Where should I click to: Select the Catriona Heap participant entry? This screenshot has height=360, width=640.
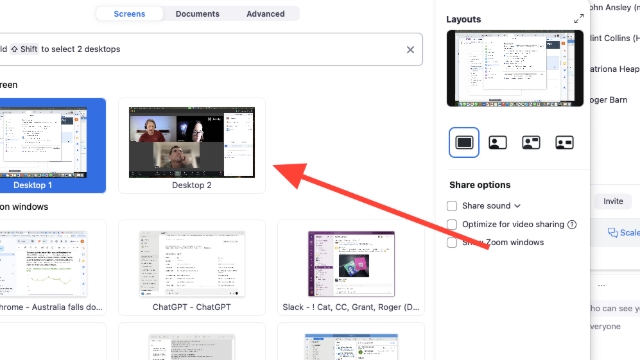point(615,69)
